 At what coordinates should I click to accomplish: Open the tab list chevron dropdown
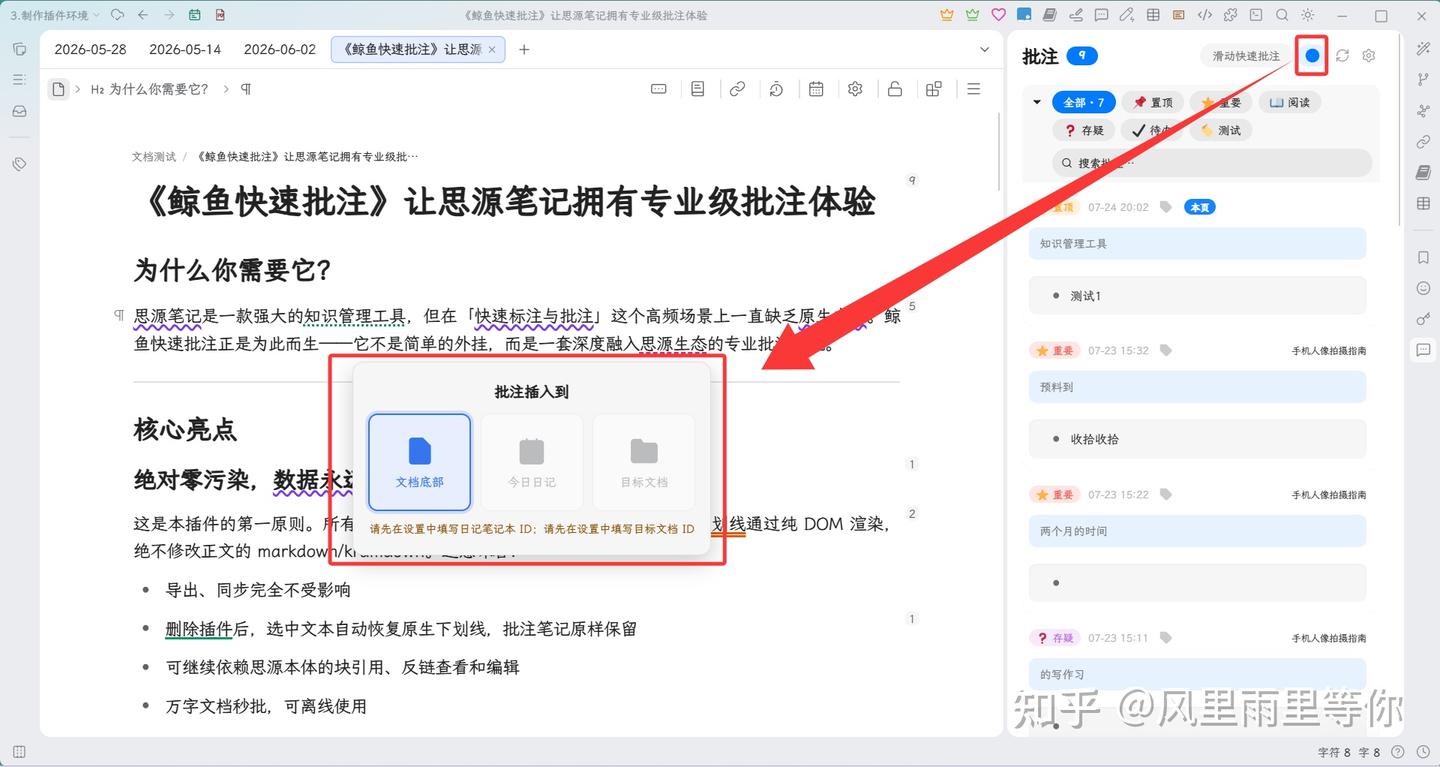click(x=984, y=49)
